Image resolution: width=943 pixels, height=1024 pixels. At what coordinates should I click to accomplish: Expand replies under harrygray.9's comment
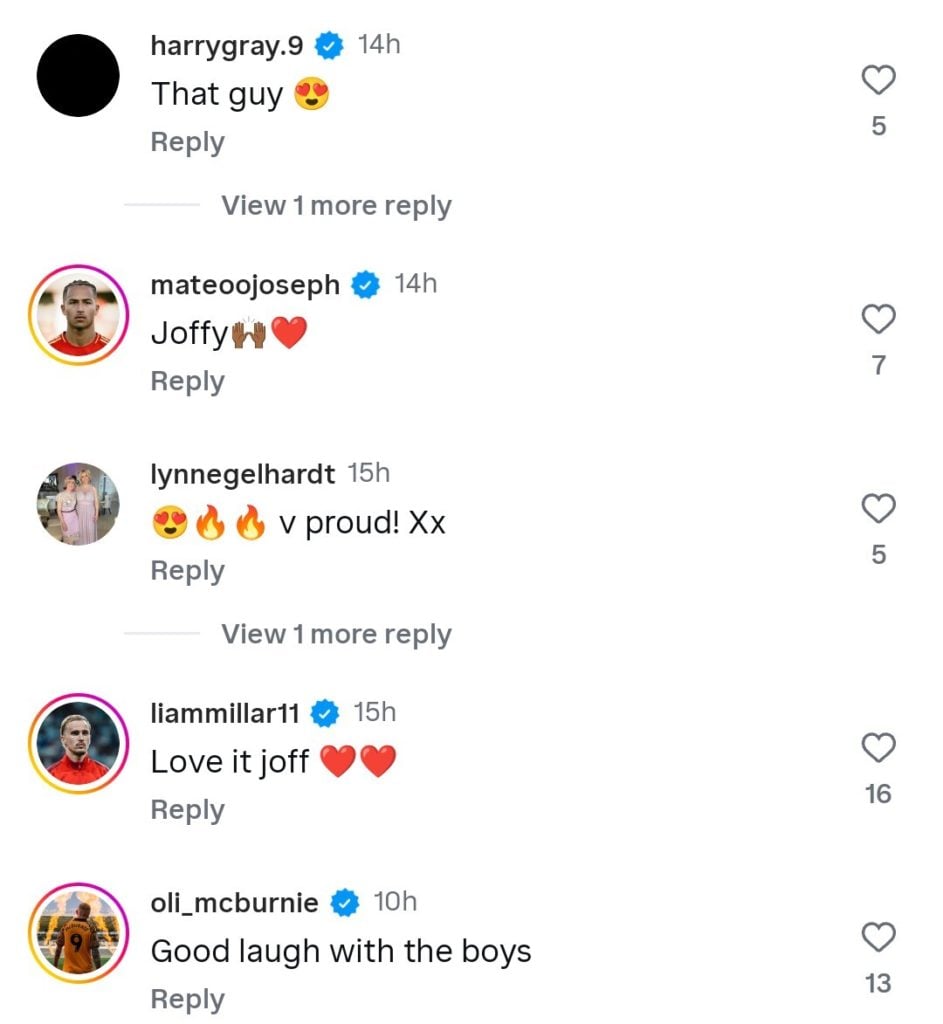[335, 205]
